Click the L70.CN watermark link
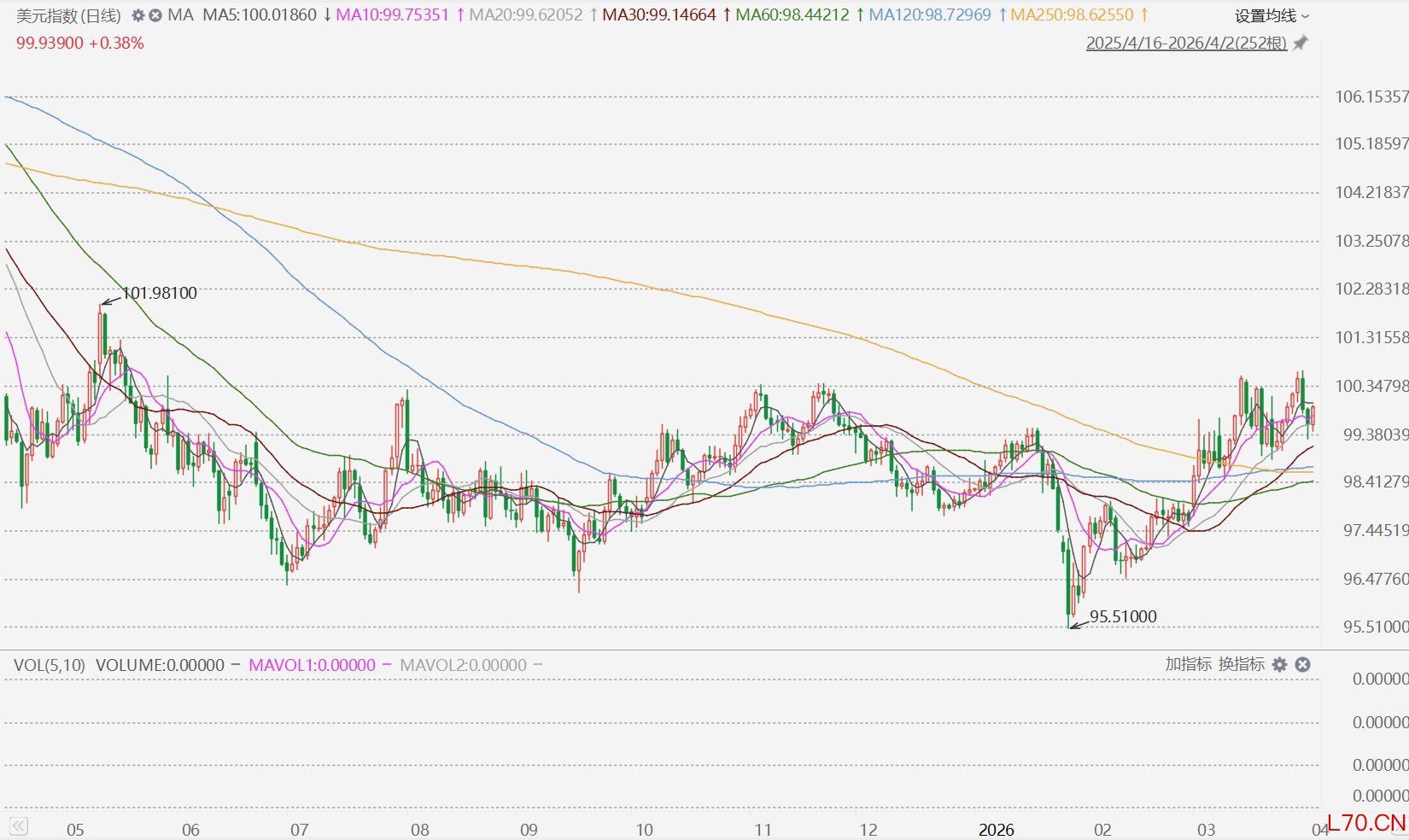Viewport: 1409px width, 840px height. tap(1366, 823)
